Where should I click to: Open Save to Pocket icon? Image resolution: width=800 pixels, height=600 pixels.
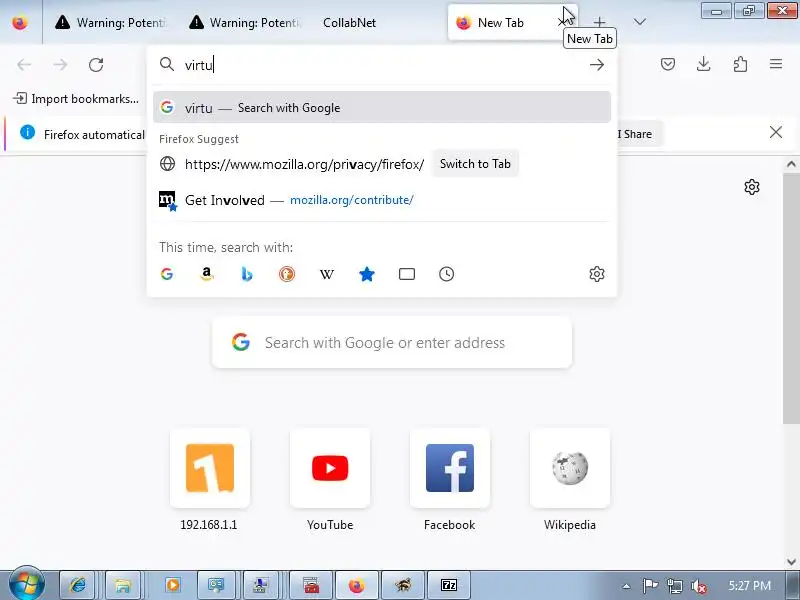click(x=668, y=64)
